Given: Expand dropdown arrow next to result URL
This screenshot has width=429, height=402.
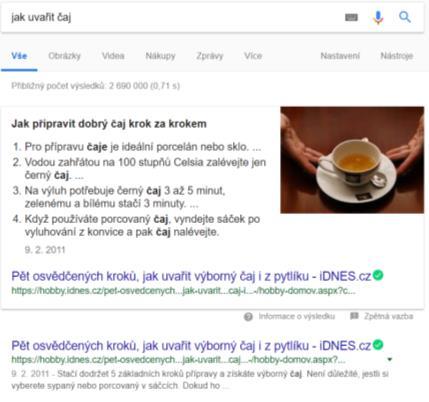Looking at the screenshot, I should click(x=389, y=360).
